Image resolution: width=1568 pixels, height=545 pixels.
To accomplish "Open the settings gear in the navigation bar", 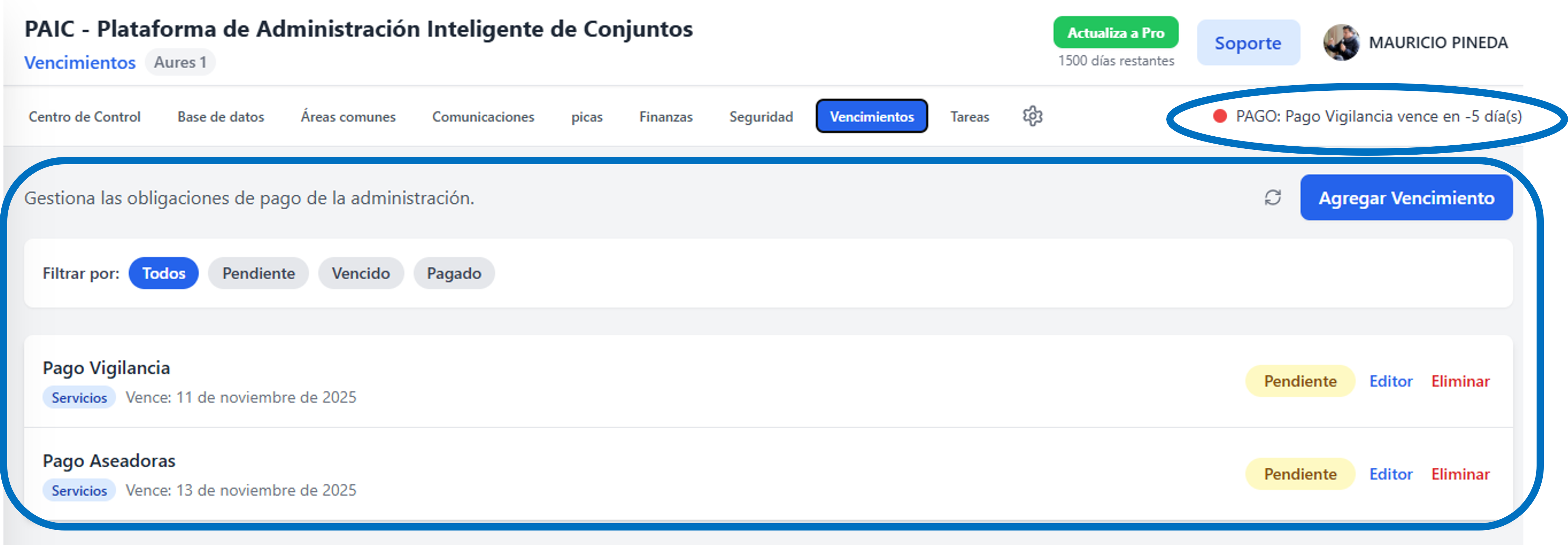I will [1033, 116].
